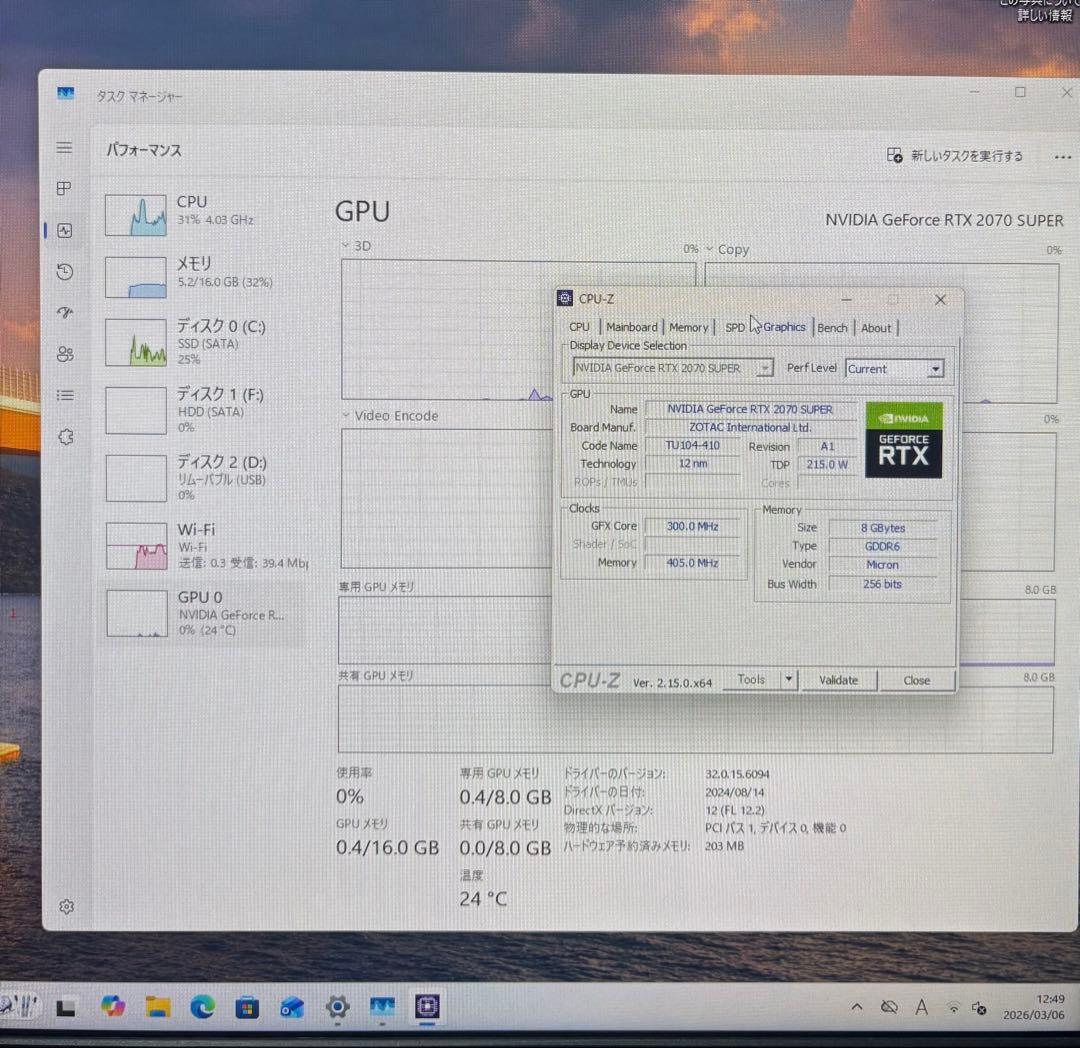Image resolution: width=1080 pixels, height=1048 pixels.
Task: Open Services icon in Task Manager sidebar
Action: click(x=66, y=437)
